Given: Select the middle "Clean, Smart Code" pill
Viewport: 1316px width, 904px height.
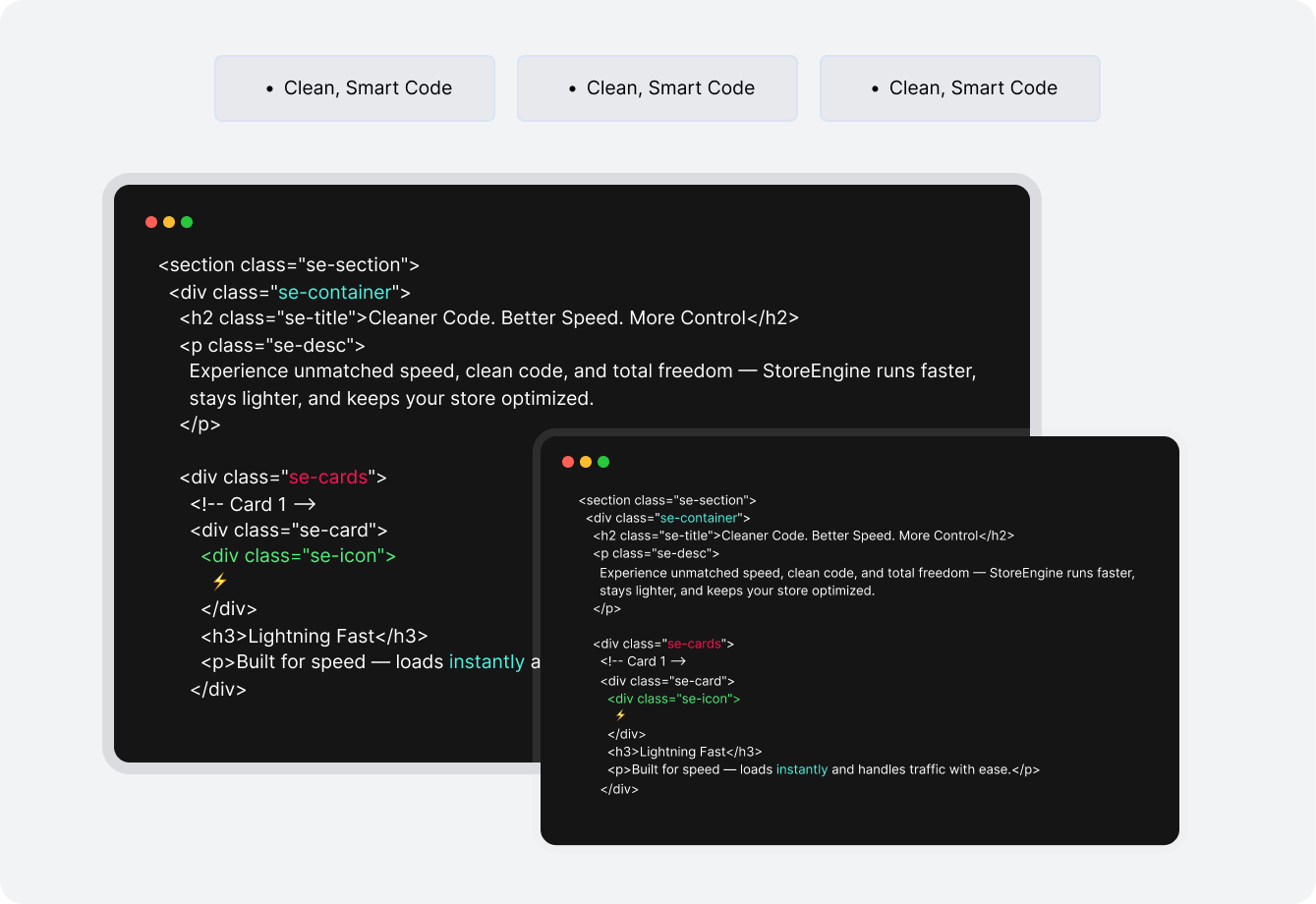Looking at the screenshot, I should [x=658, y=88].
